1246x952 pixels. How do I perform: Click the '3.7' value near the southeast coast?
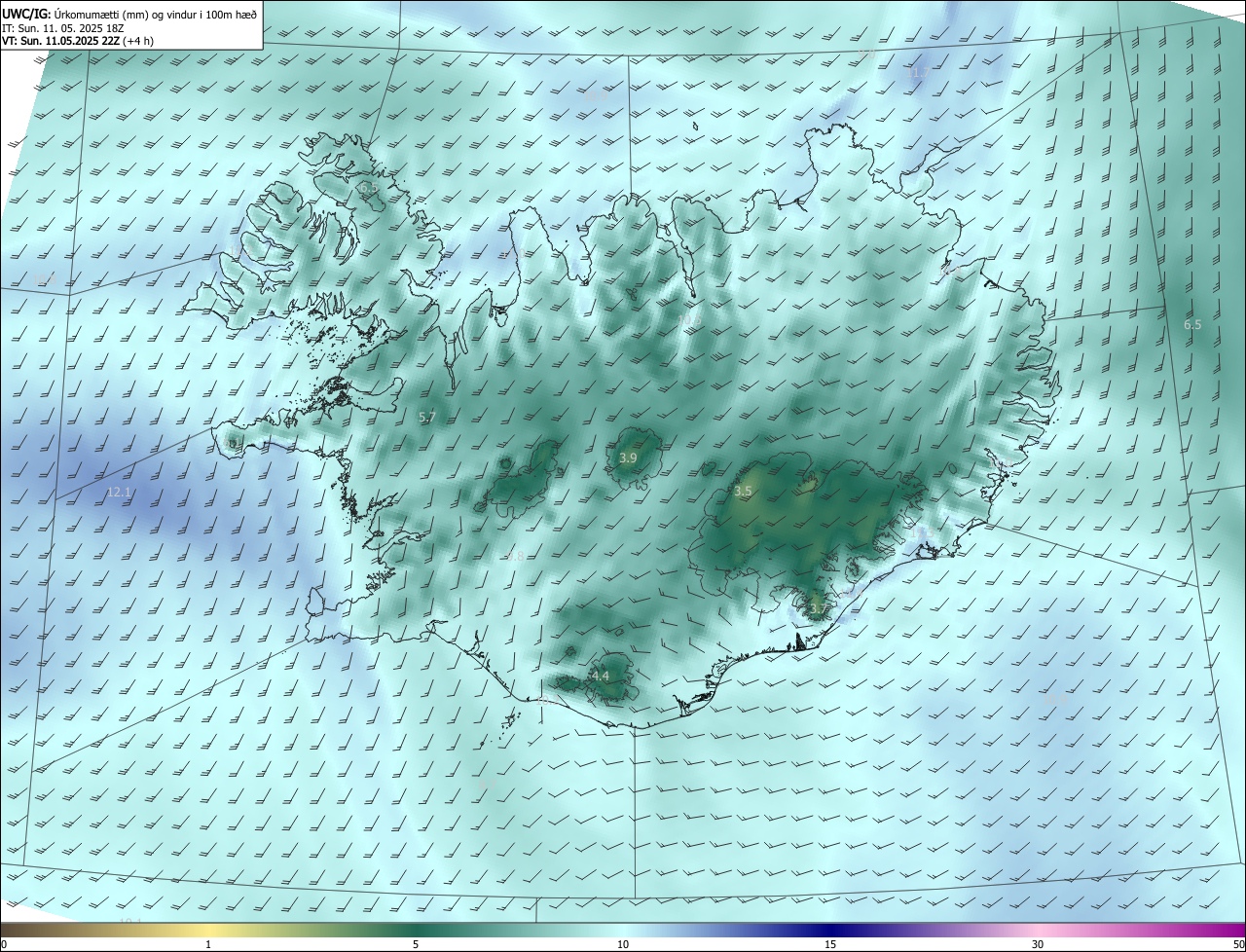(818, 609)
